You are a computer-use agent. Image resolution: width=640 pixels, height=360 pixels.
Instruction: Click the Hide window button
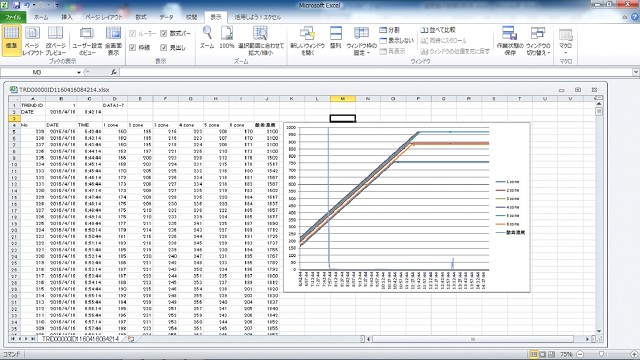tap(396, 40)
